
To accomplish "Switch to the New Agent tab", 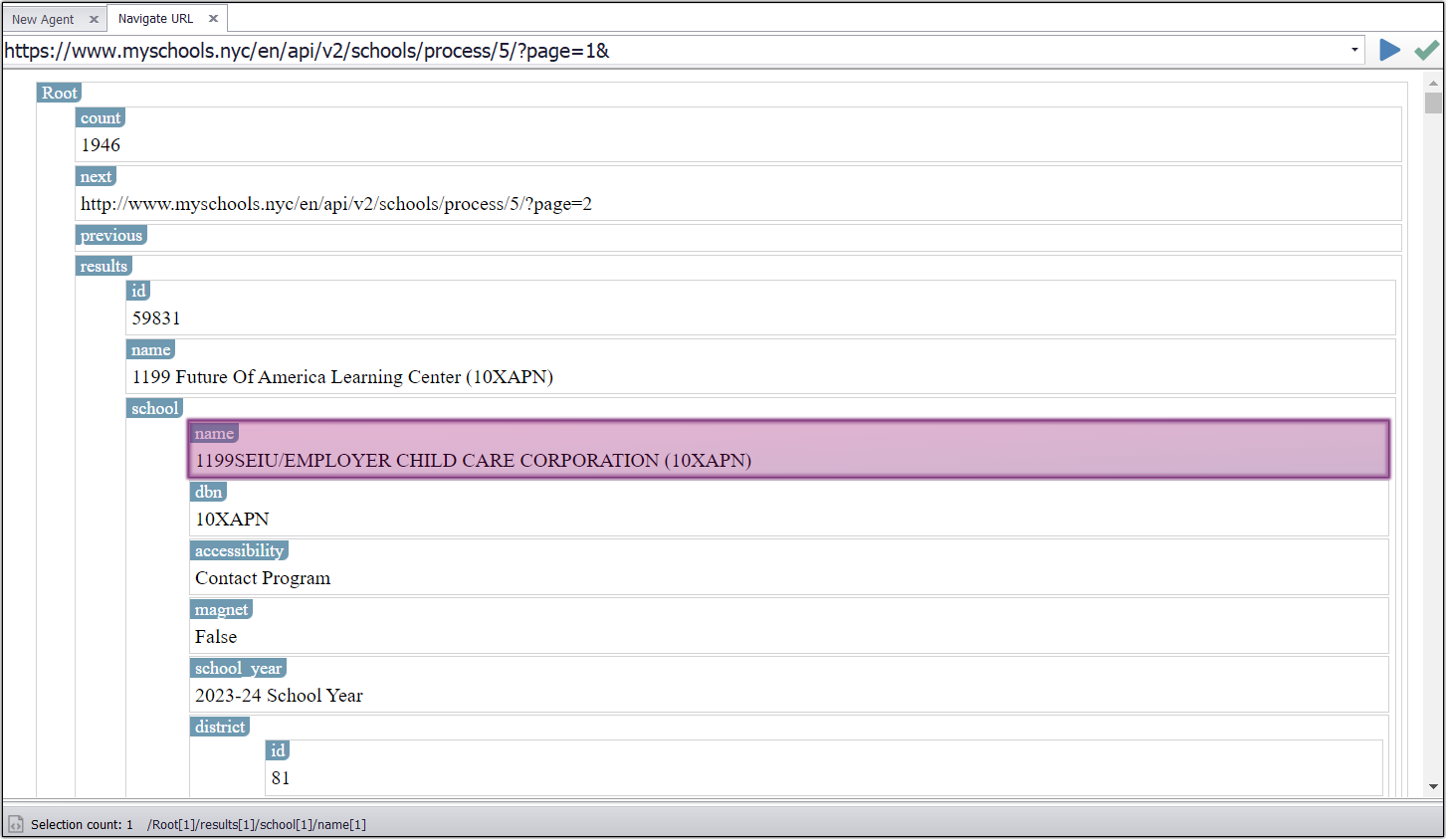I will point(43,19).
